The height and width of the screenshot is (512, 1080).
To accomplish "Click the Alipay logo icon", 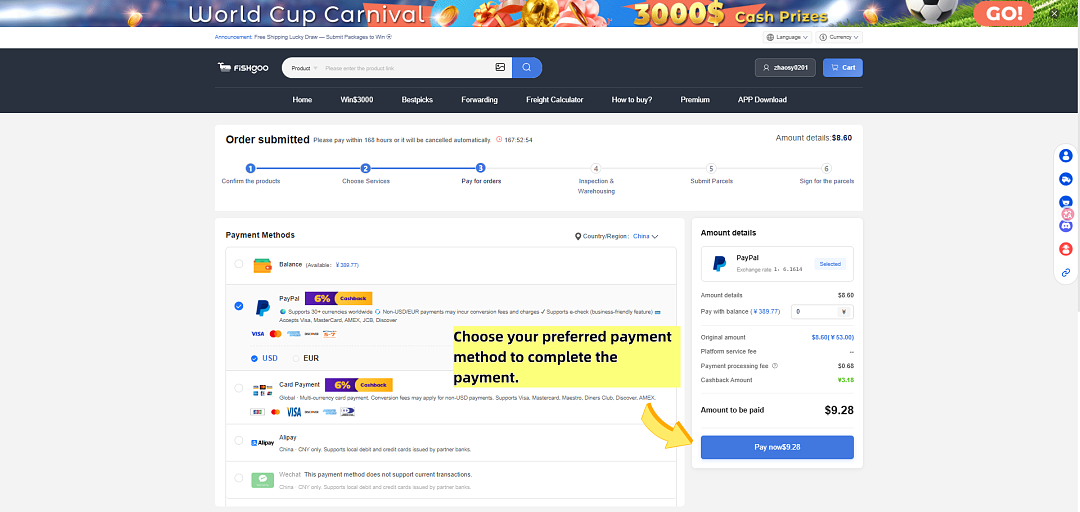I will coord(262,443).
